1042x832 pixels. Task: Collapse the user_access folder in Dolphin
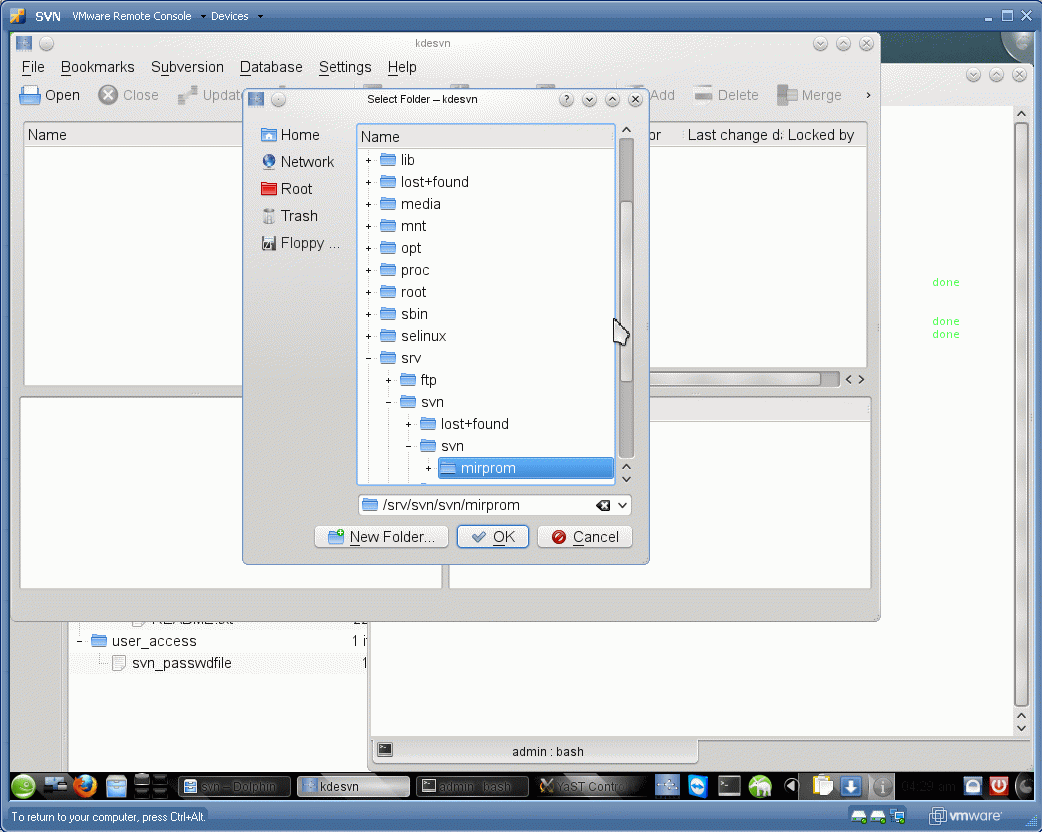pos(79,641)
